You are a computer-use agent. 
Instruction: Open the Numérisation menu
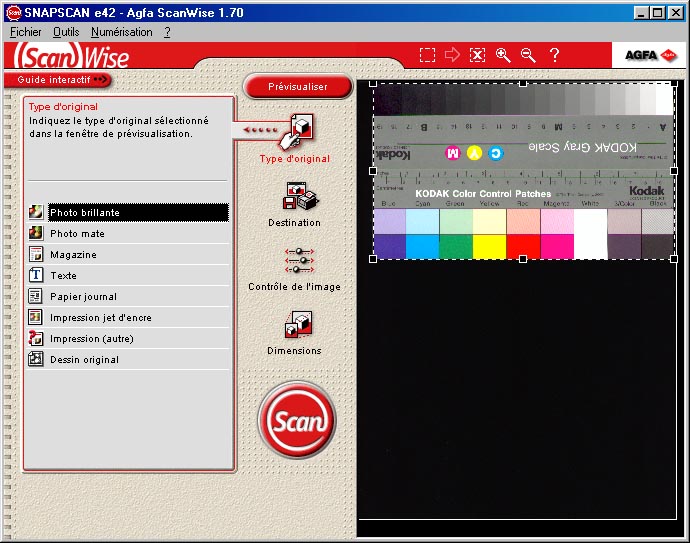pyautogui.click(x=121, y=32)
